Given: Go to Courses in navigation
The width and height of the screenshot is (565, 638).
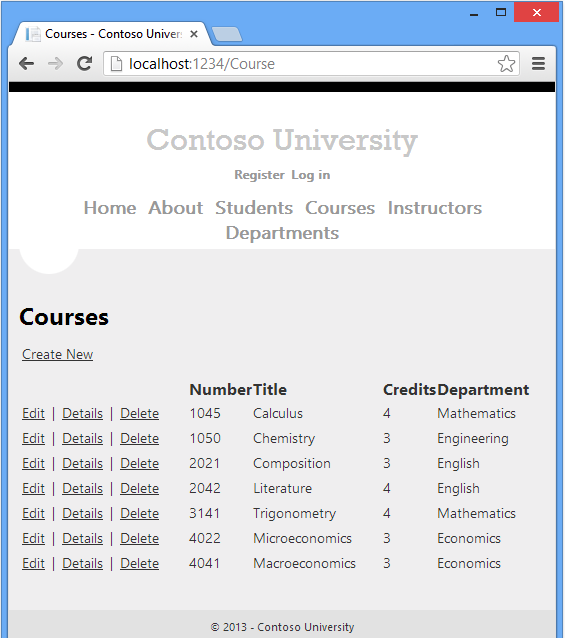Looking at the screenshot, I should [x=340, y=208].
